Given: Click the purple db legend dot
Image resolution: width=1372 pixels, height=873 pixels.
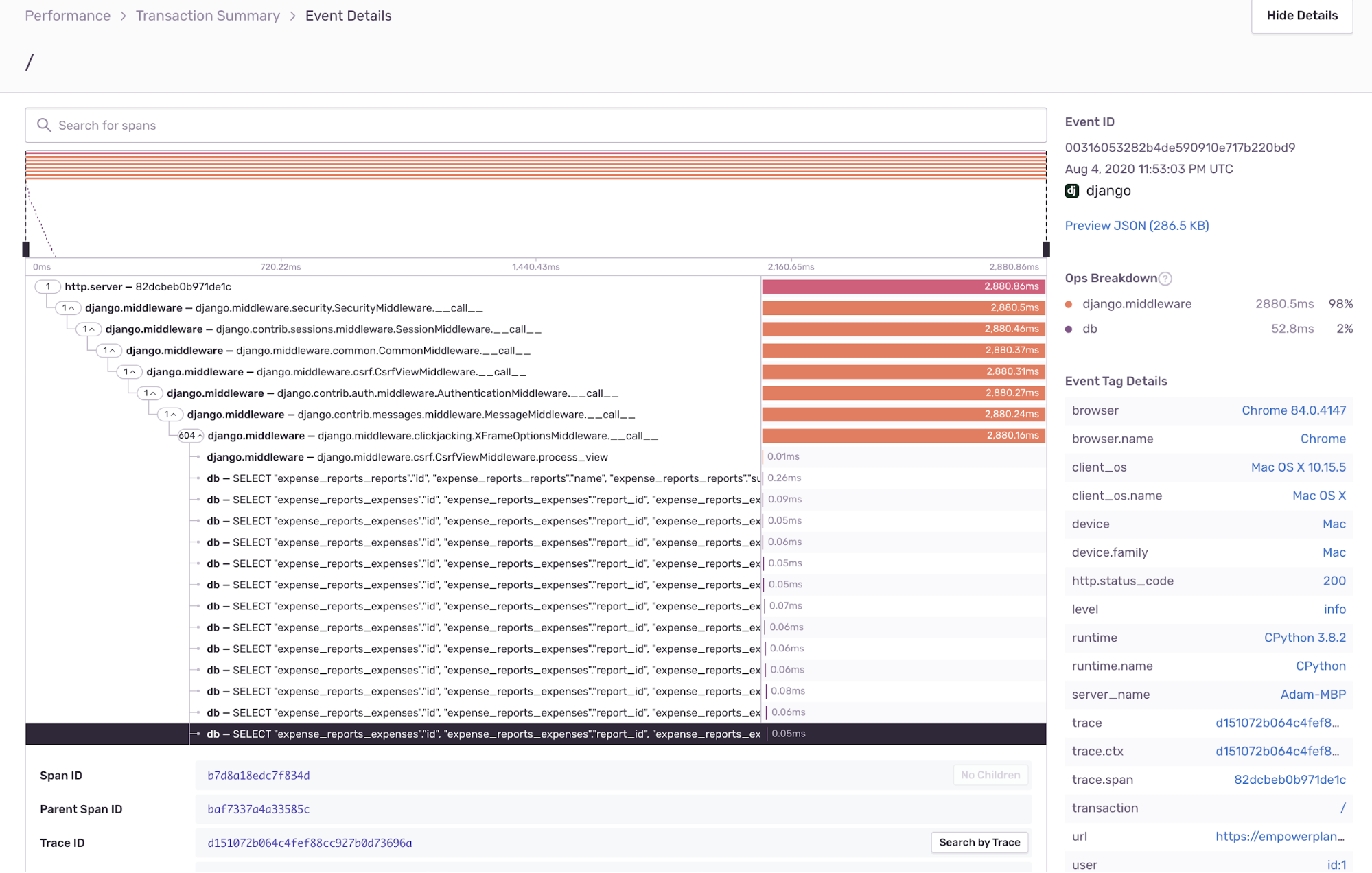Looking at the screenshot, I should pyautogui.click(x=1069, y=329).
